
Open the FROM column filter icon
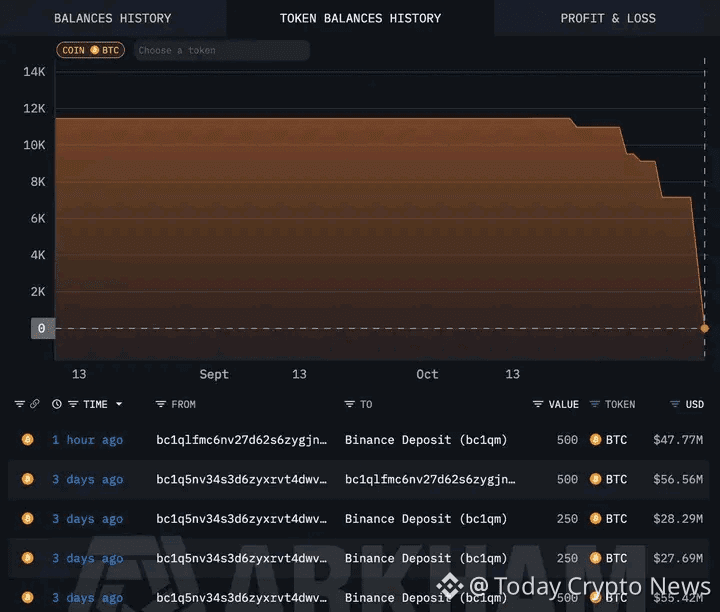point(160,404)
